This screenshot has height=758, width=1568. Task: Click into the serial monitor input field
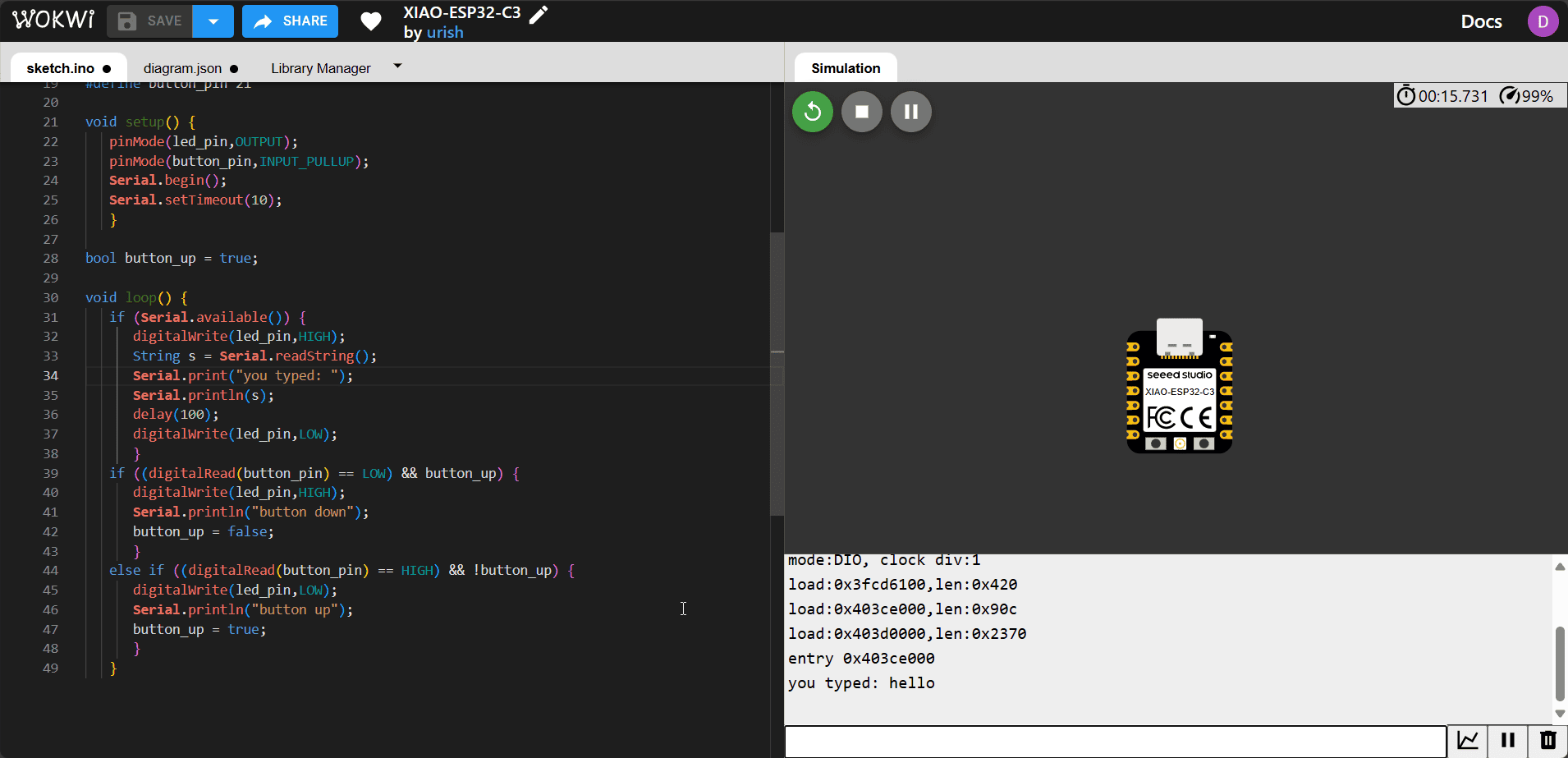[1116, 742]
